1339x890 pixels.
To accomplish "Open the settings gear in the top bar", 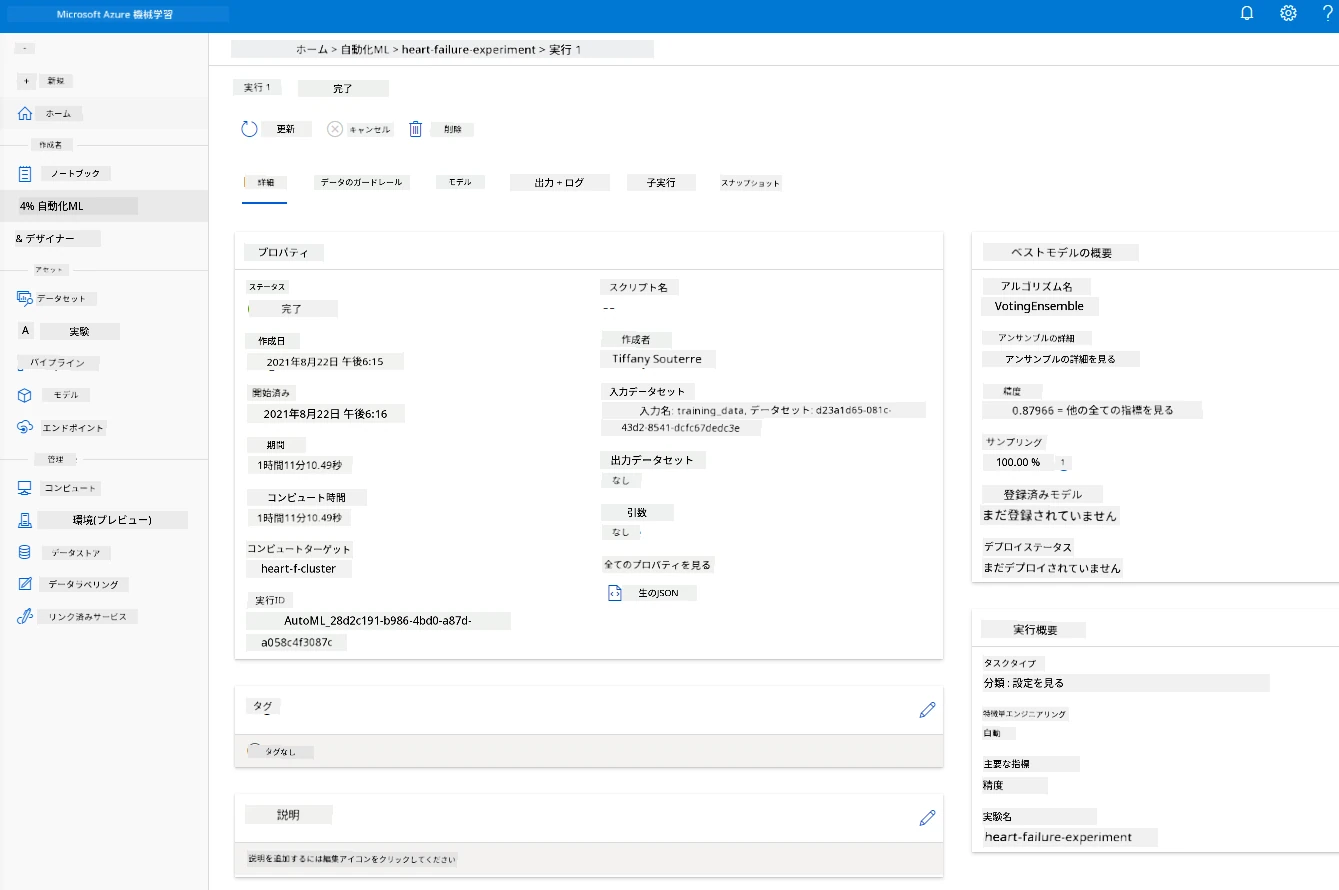I will pyautogui.click(x=1288, y=13).
